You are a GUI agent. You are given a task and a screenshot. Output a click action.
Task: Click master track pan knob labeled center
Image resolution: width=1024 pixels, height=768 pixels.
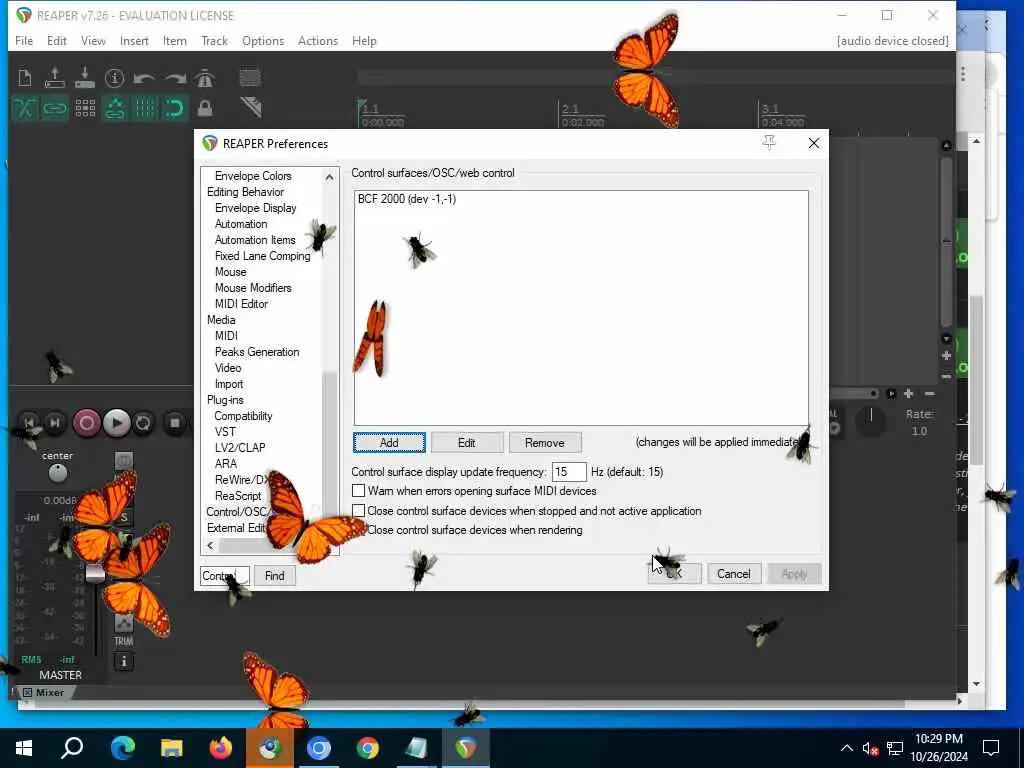coord(57,472)
